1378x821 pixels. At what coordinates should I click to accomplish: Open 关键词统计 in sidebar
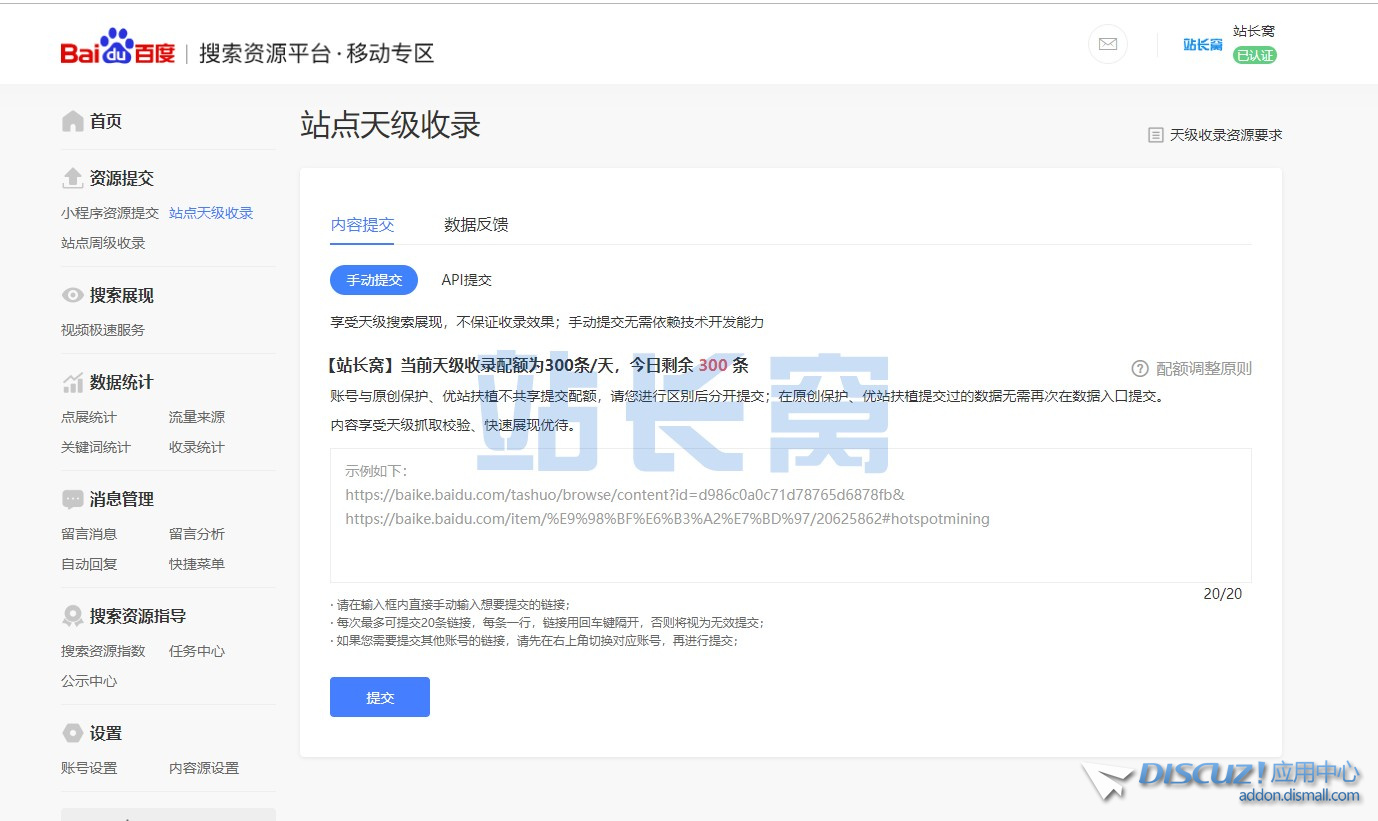96,447
